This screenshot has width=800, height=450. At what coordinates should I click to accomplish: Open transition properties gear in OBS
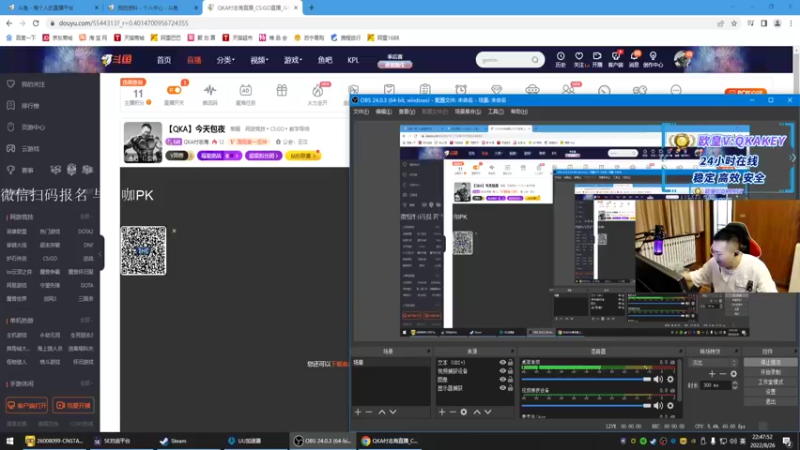click(734, 374)
